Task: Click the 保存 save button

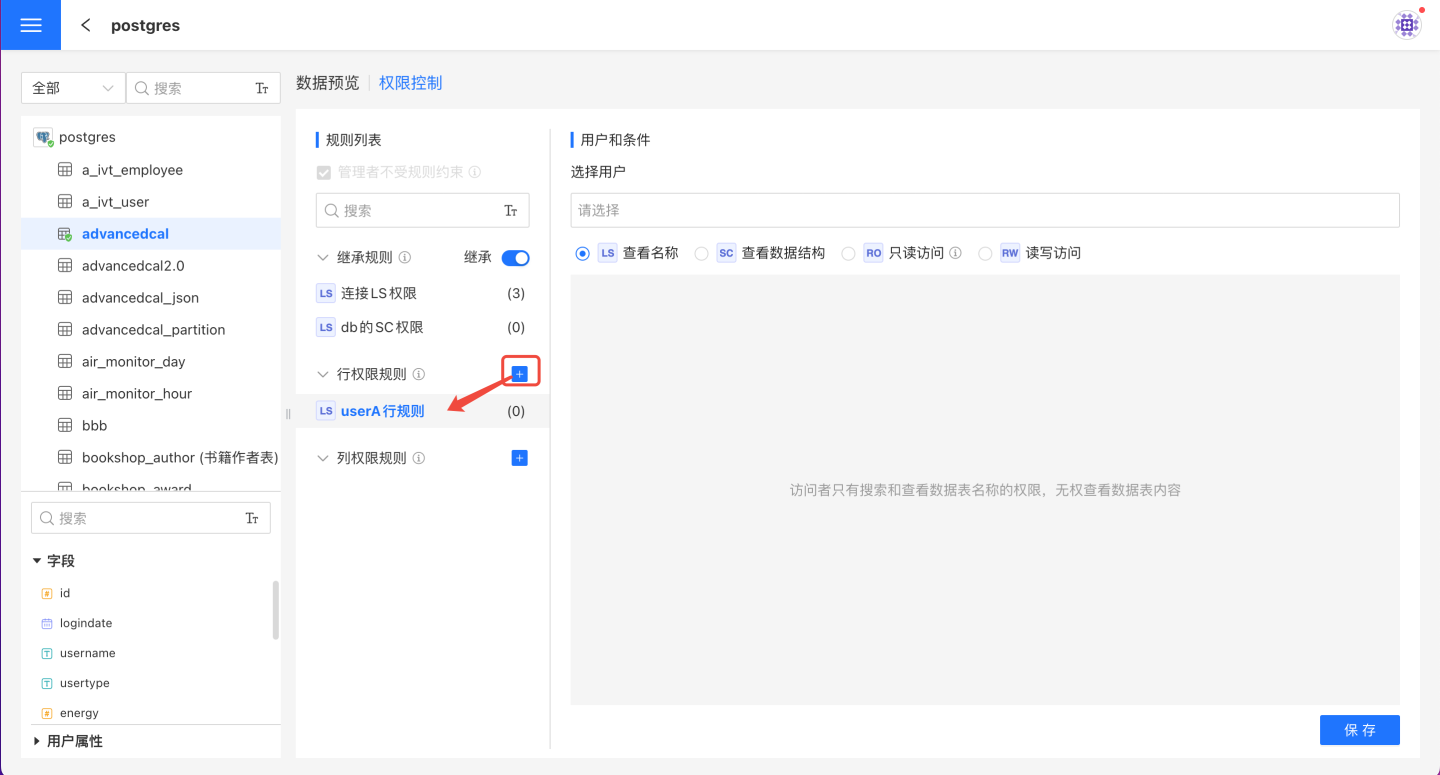Action: [1359, 730]
